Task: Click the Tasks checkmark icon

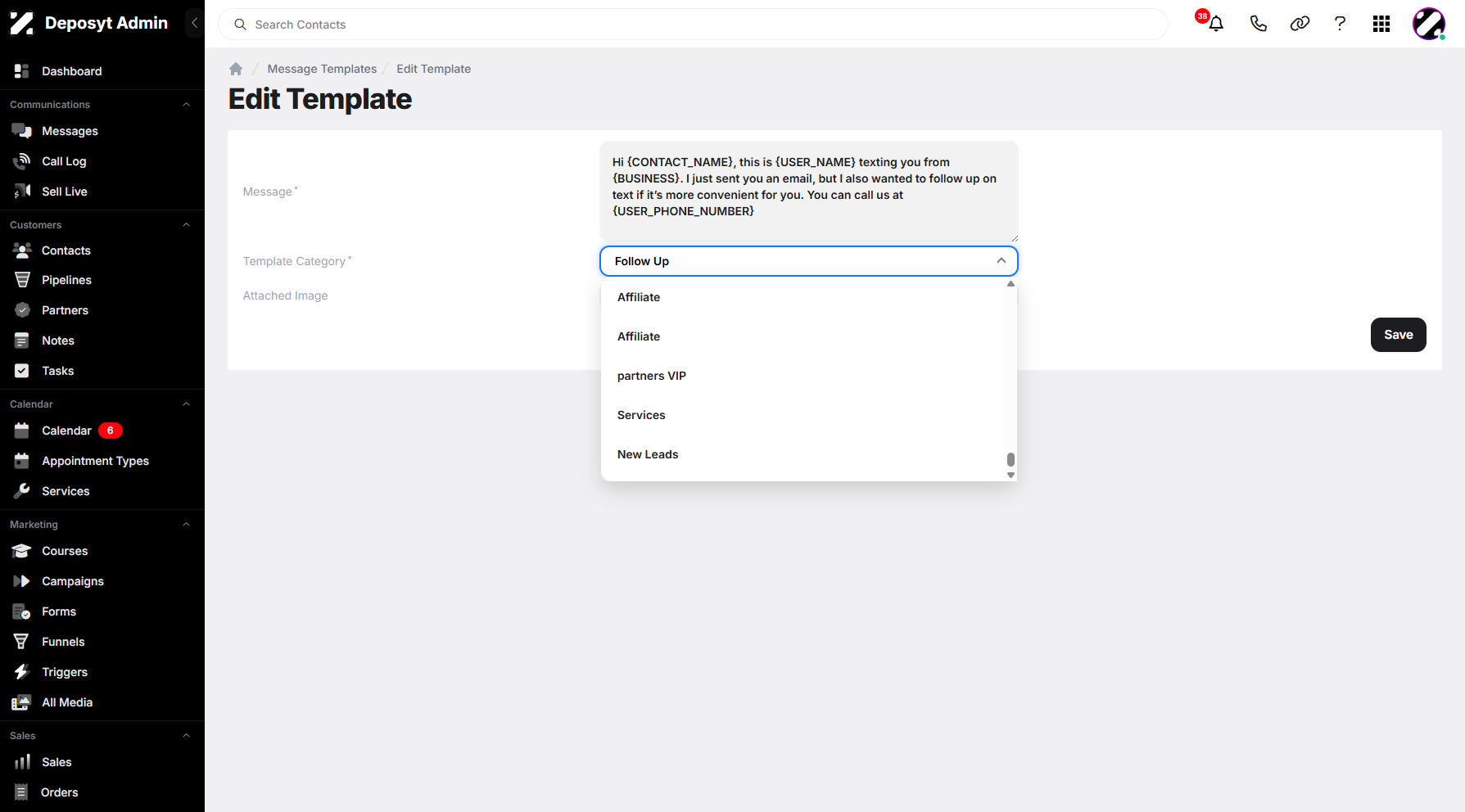Action: [x=22, y=371]
